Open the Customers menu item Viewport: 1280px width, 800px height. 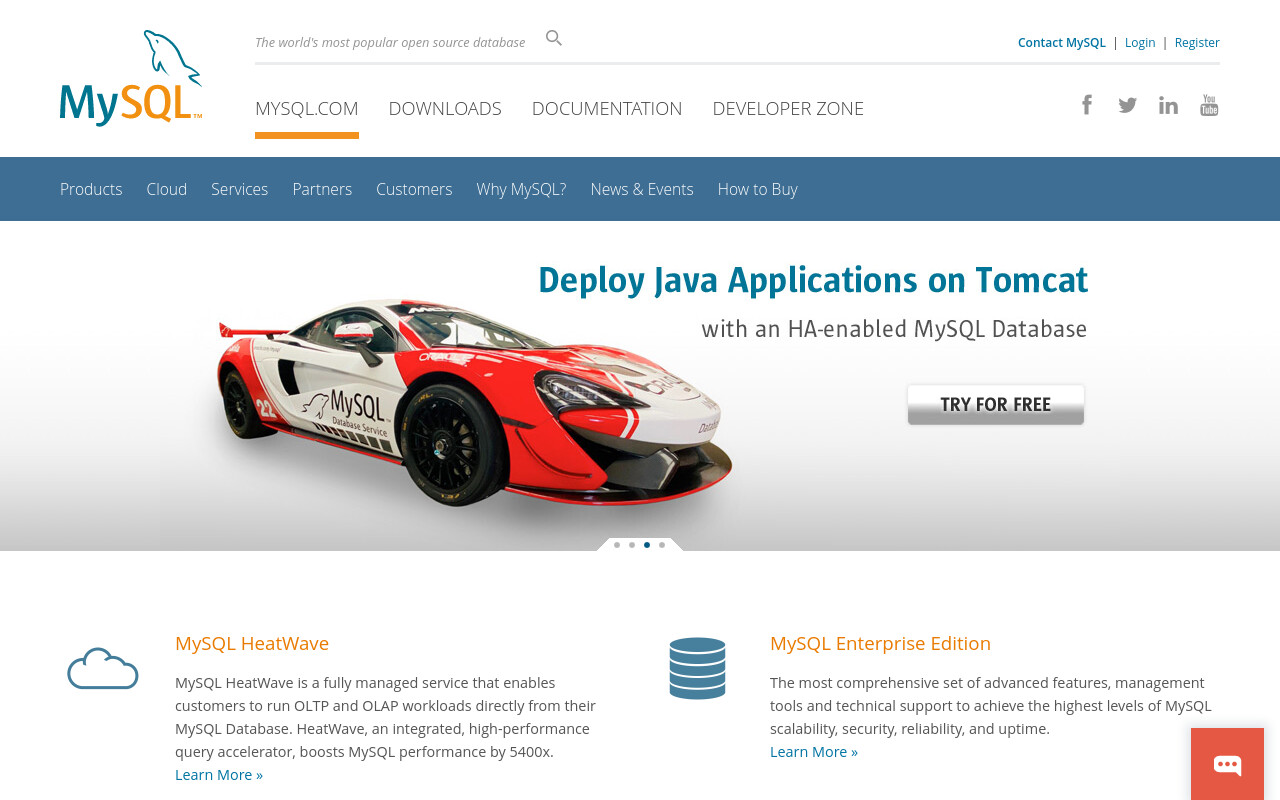click(x=414, y=189)
